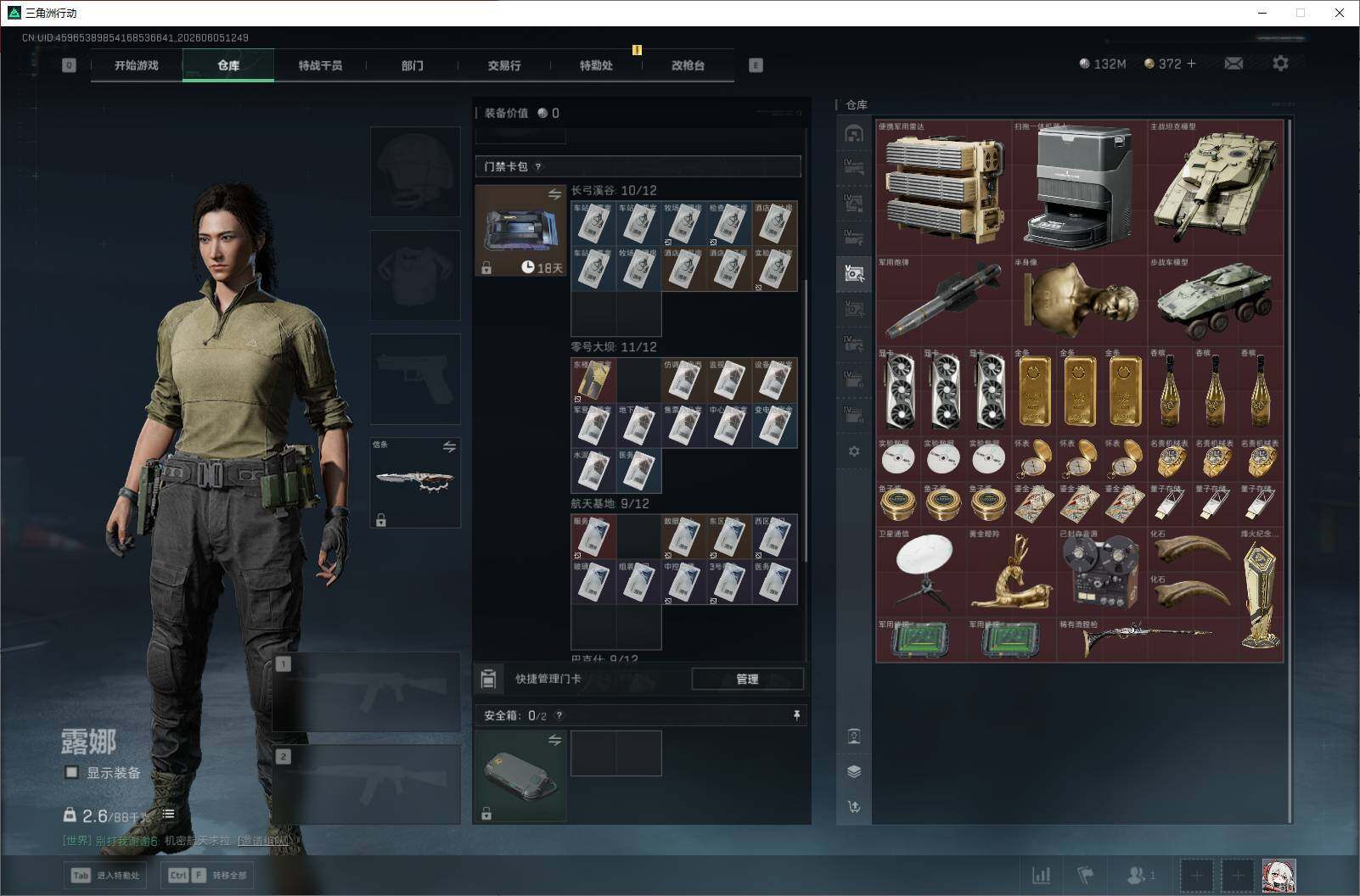
Task: Open the top home icon in warehouse sidebar
Action: 854,133
